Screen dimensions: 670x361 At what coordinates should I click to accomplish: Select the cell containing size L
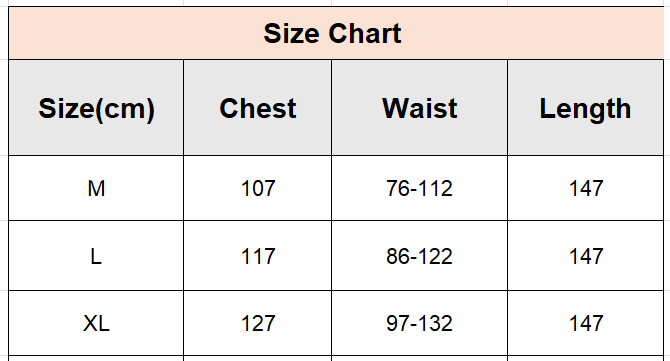click(96, 256)
